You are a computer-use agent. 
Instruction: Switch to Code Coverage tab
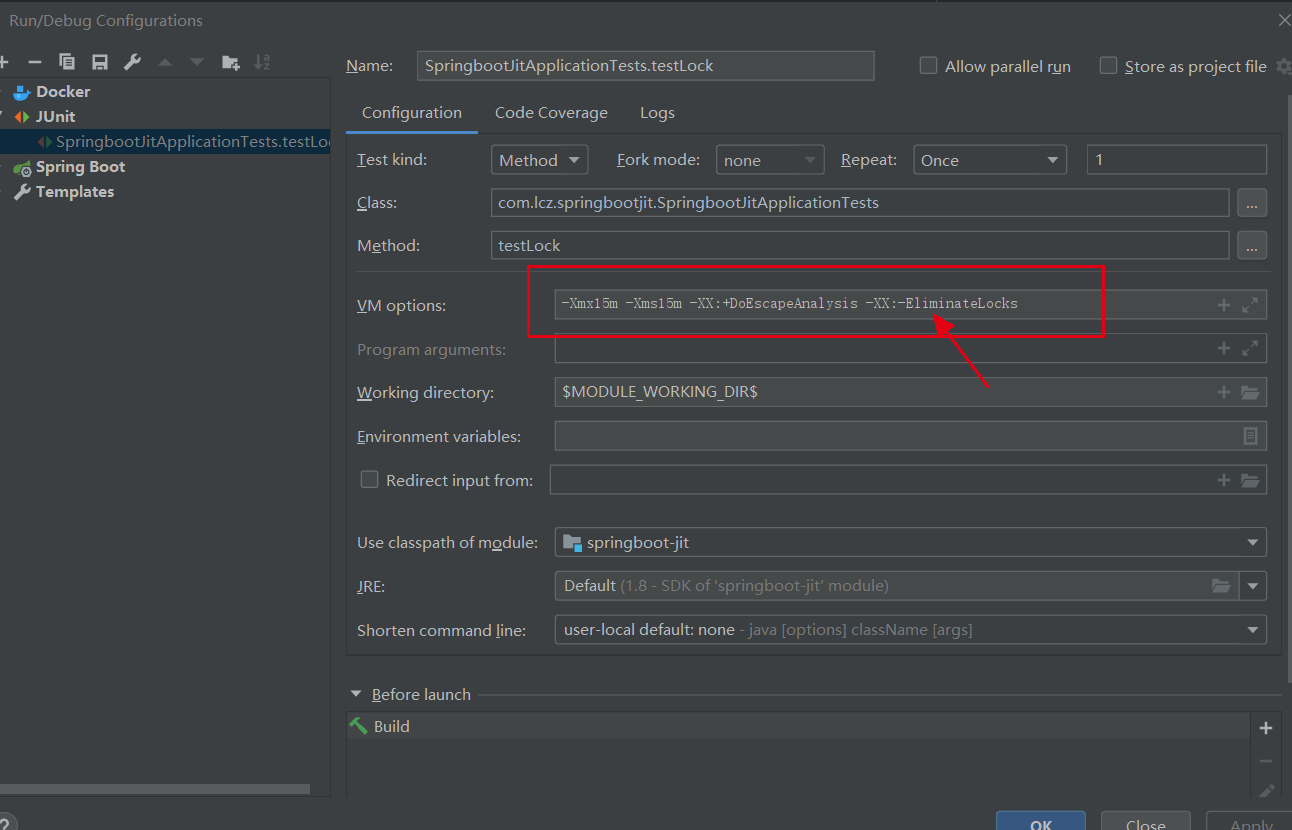coord(551,113)
